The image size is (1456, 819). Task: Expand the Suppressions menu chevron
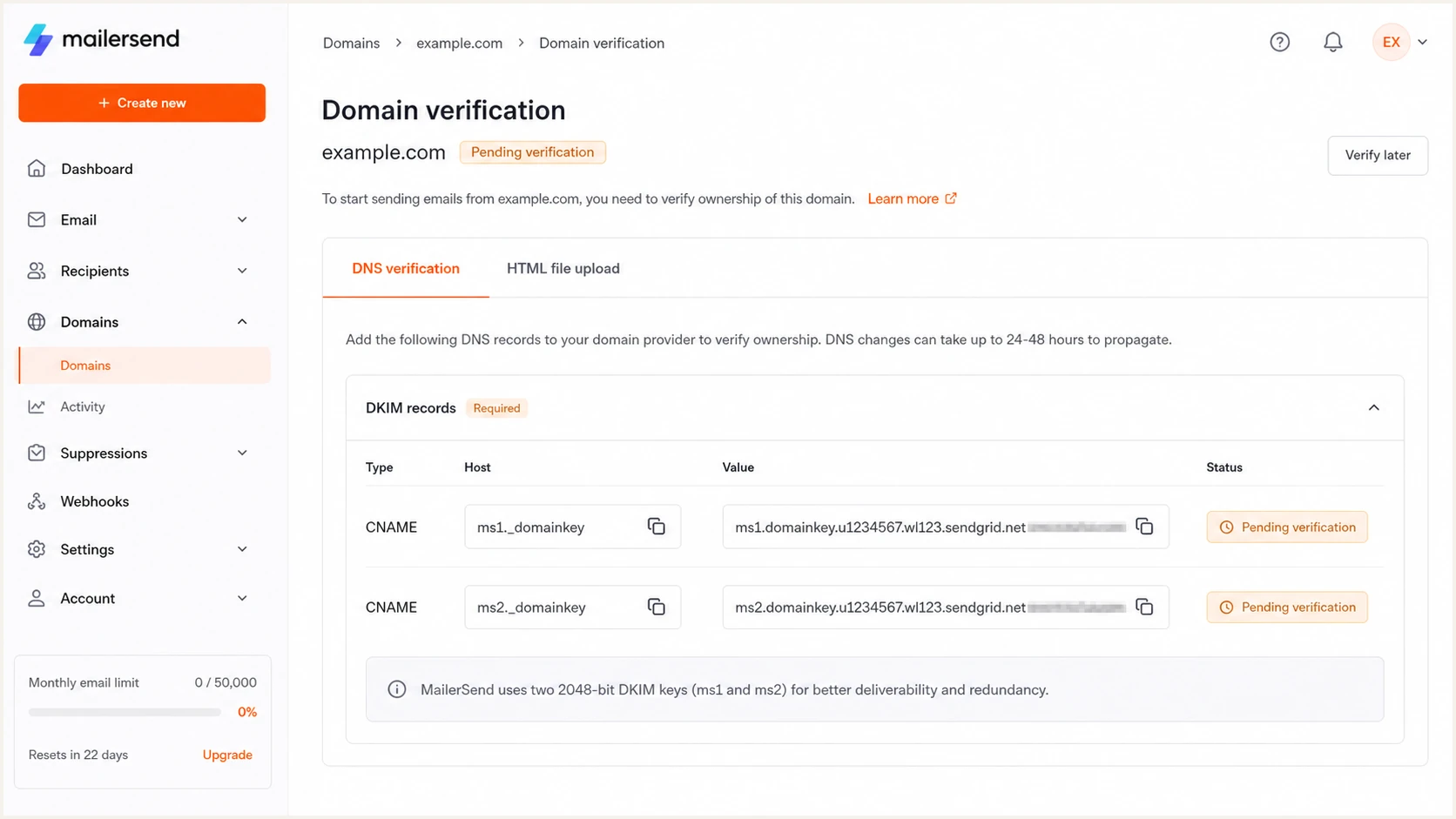pos(242,453)
